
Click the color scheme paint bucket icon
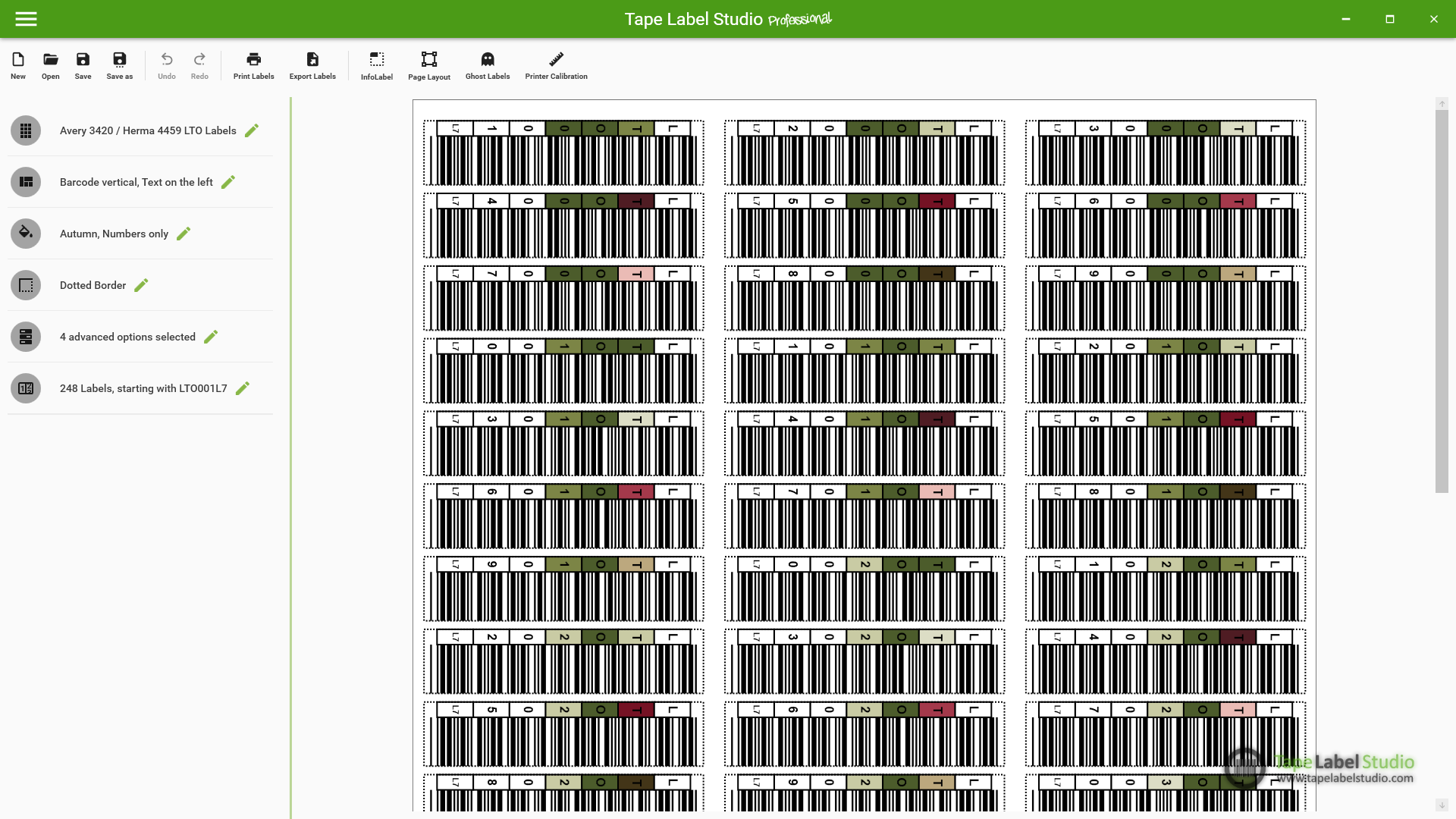click(26, 234)
